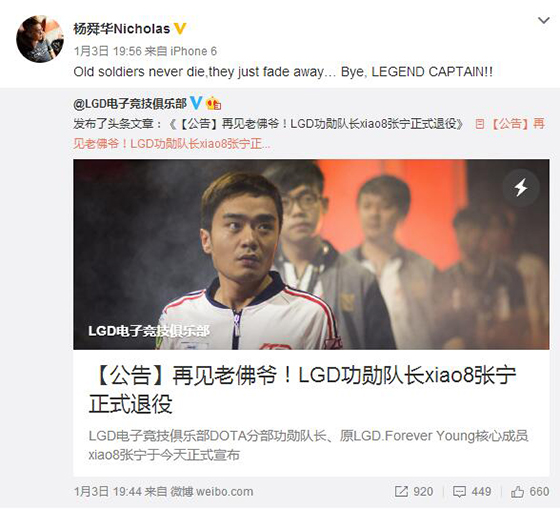Open the original 1月3日 19:44 timestamp
The width and height of the screenshot is (560, 509).
[x=108, y=491]
